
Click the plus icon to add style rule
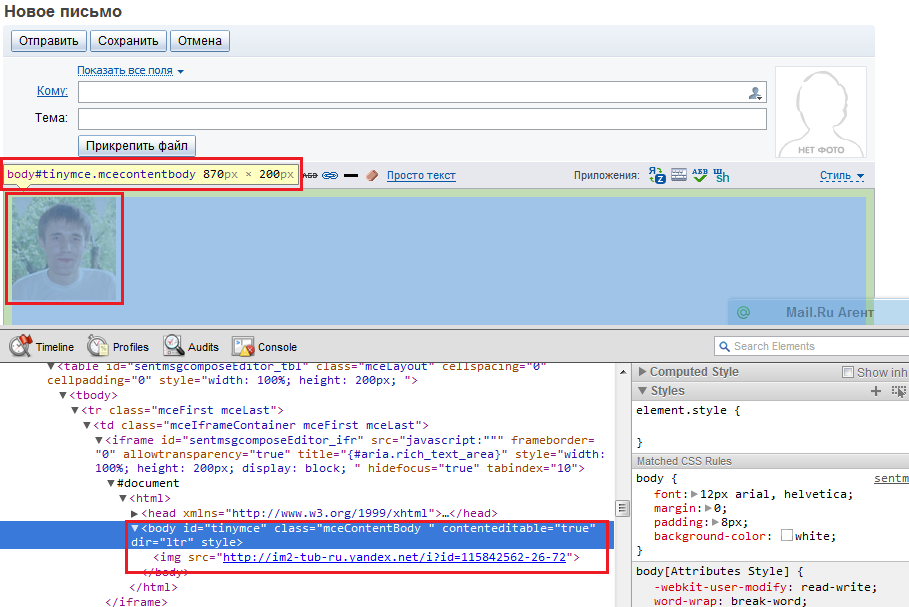click(x=876, y=391)
